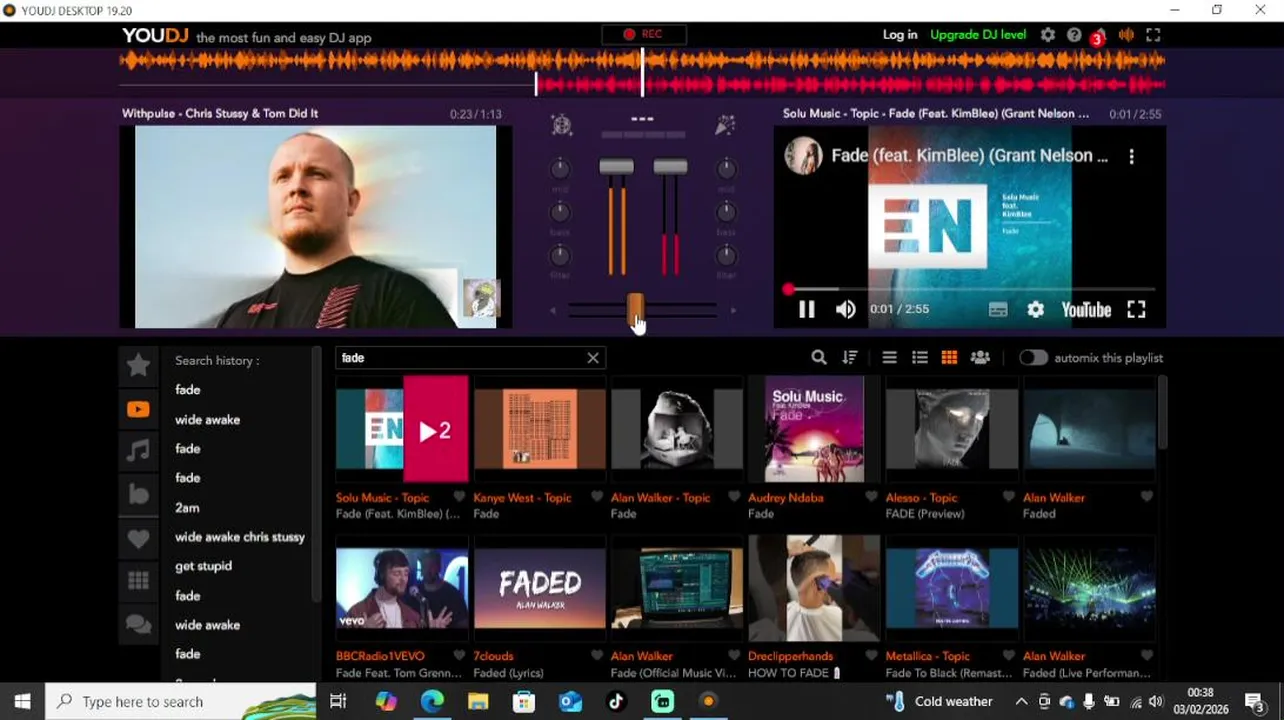Open notifications bell with red badge
This screenshot has height=720, width=1284.
[1099, 36]
